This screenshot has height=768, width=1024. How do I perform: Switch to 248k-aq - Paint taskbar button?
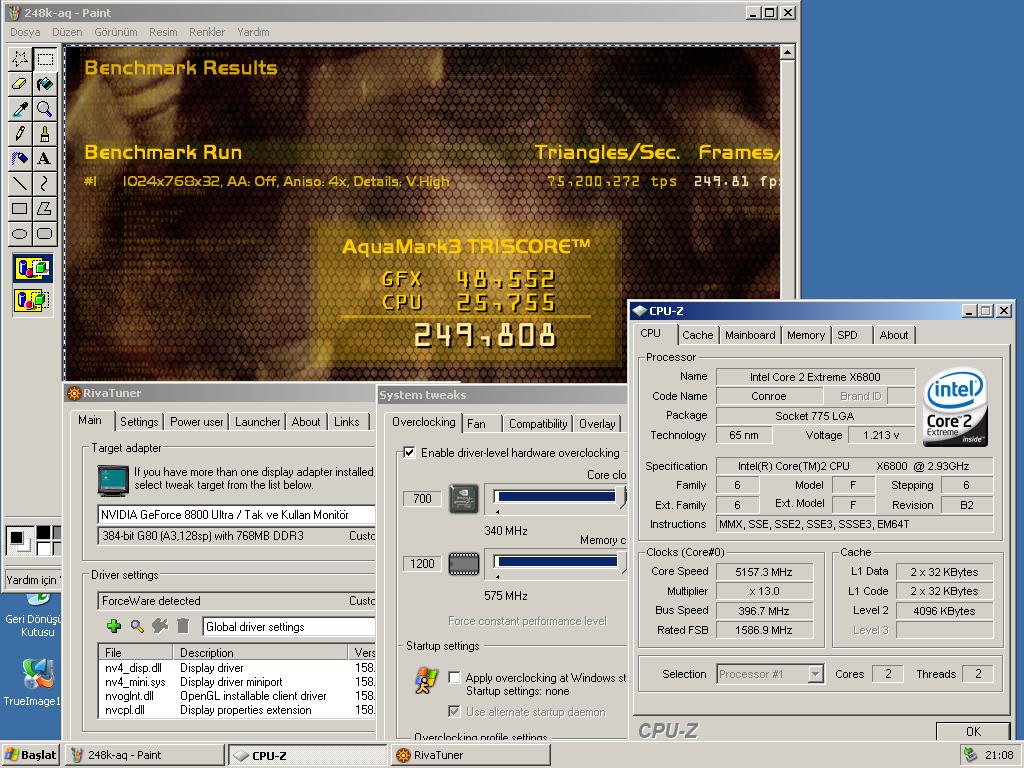click(145, 755)
